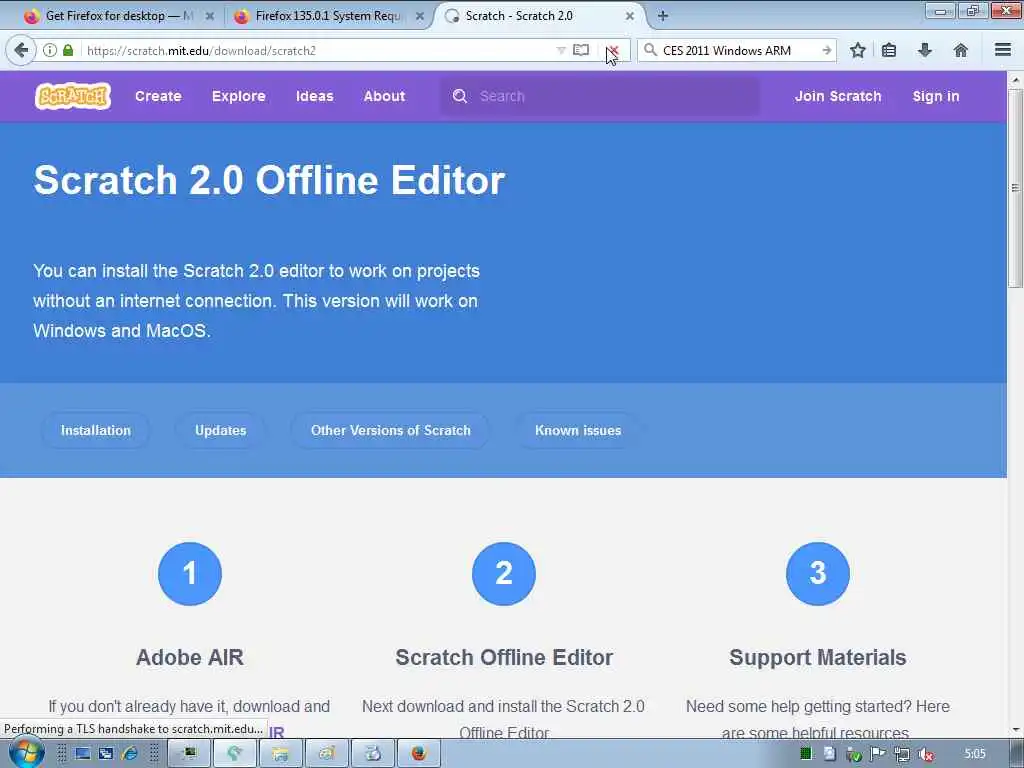
Task: Open the Create menu item
Action: [x=158, y=97]
